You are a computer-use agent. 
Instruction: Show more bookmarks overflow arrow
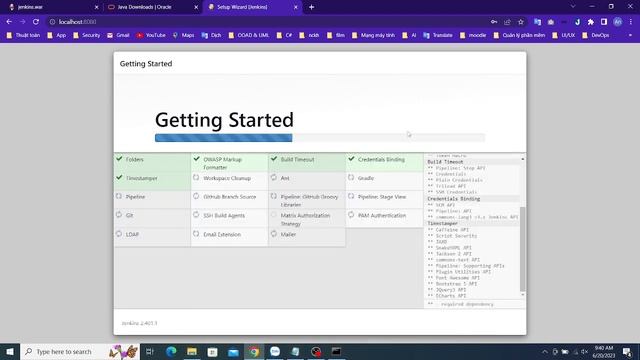[x=630, y=36]
